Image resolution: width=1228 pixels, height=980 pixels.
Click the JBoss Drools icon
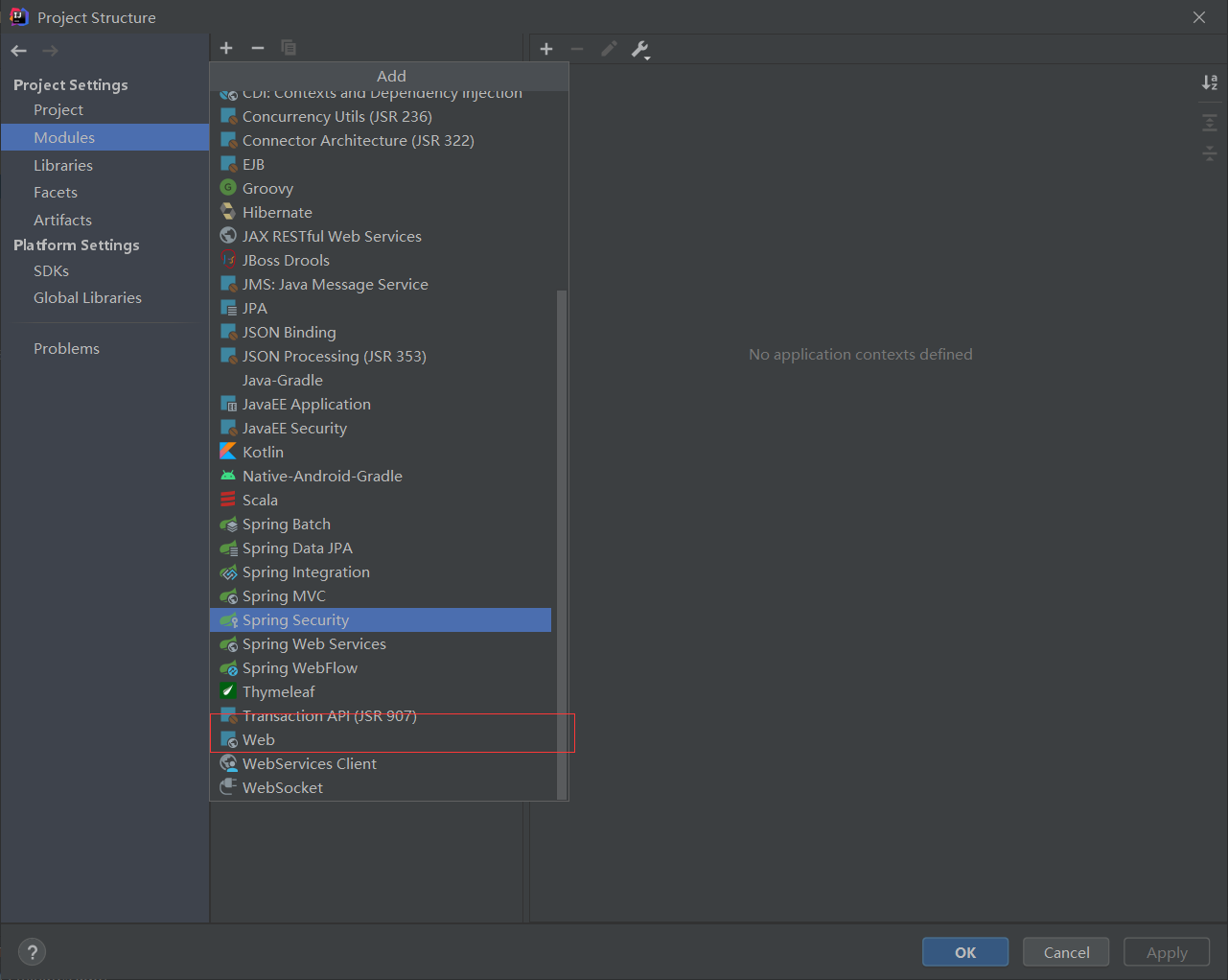pos(228,260)
